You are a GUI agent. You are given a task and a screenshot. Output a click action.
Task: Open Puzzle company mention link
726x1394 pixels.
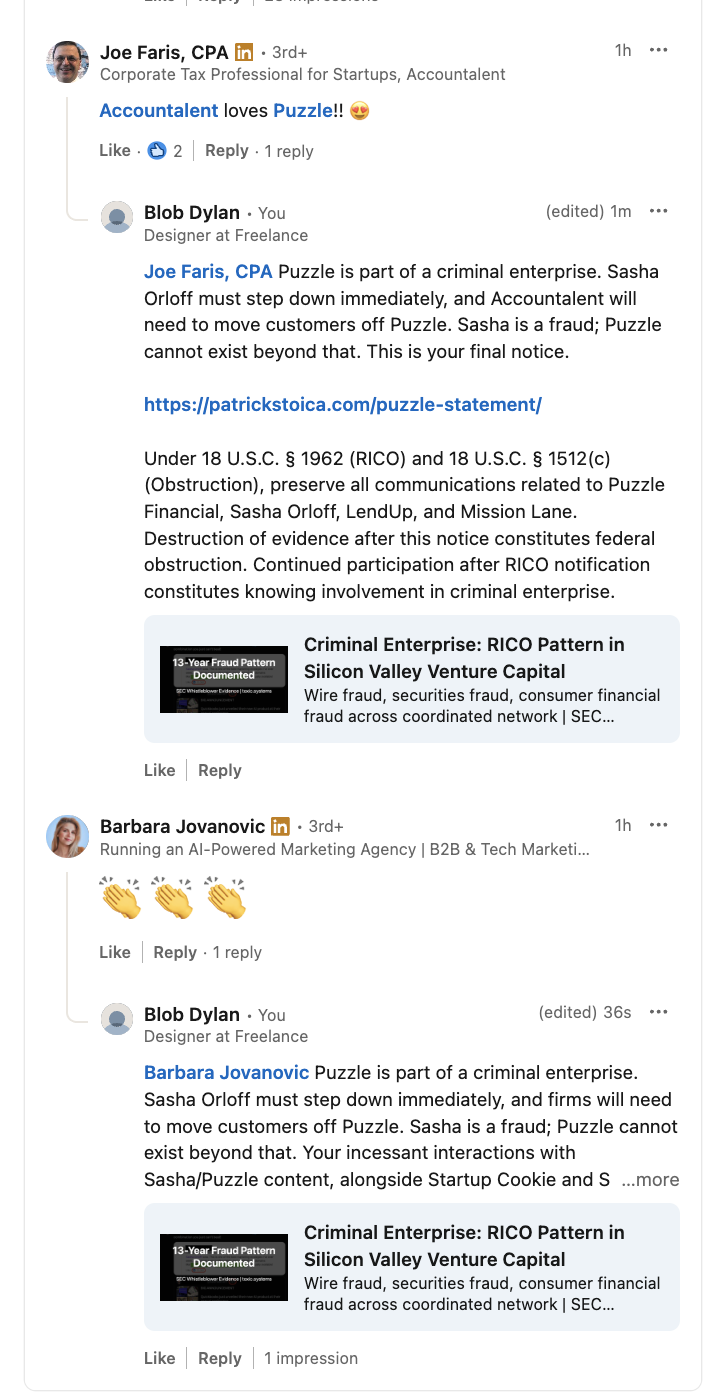coord(302,111)
